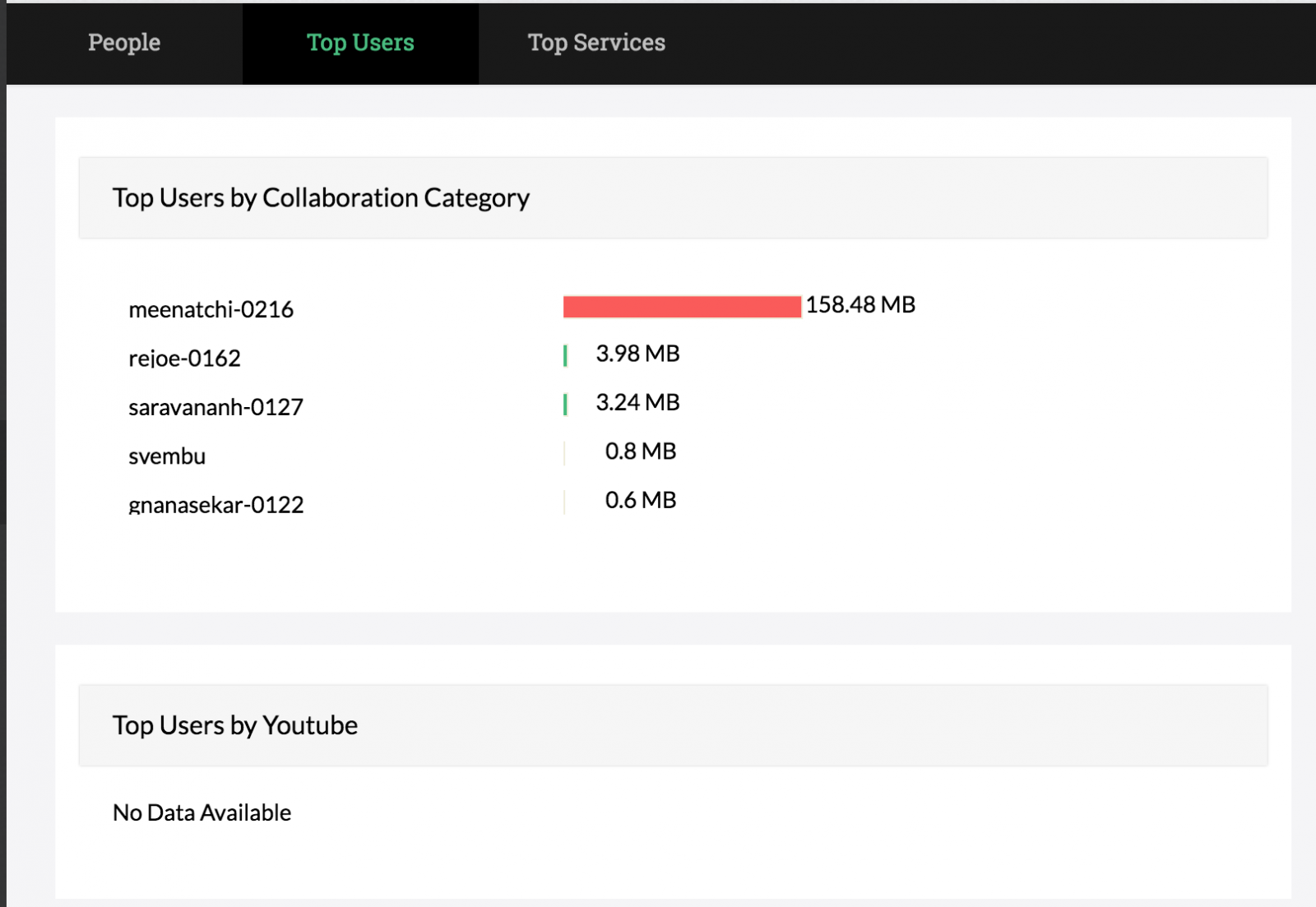
Task: Open details for gnanasekar-0122
Action: point(216,504)
